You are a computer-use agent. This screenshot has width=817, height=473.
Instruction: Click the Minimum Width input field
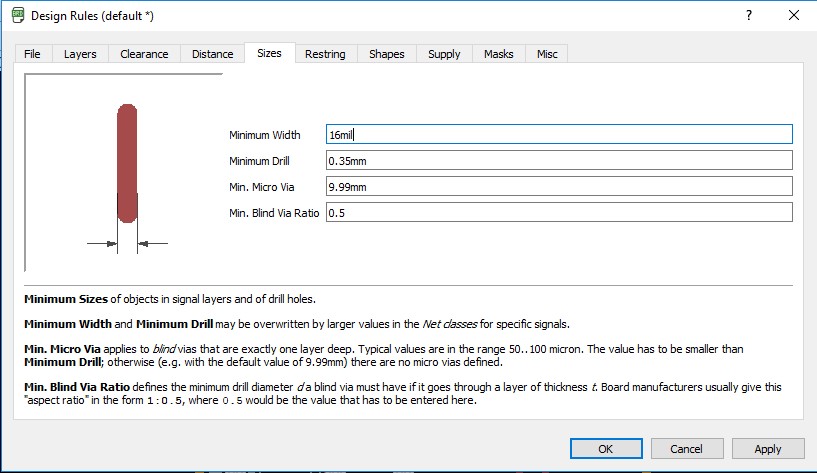tap(559, 134)
